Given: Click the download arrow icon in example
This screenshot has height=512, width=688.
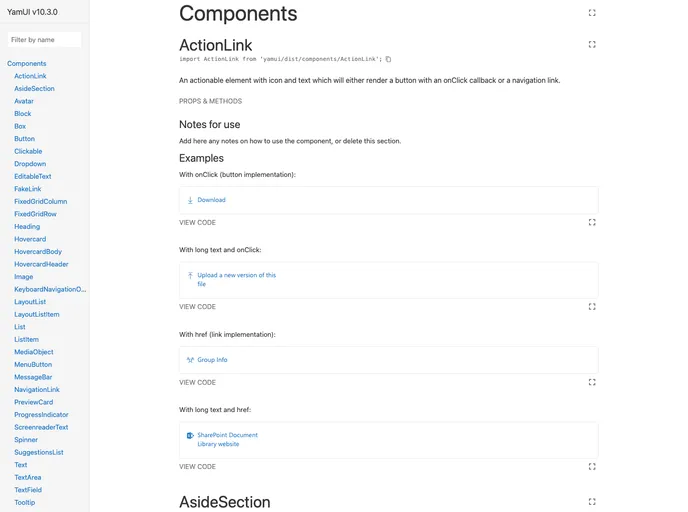Looking at the screenshot, I should 190,200.
